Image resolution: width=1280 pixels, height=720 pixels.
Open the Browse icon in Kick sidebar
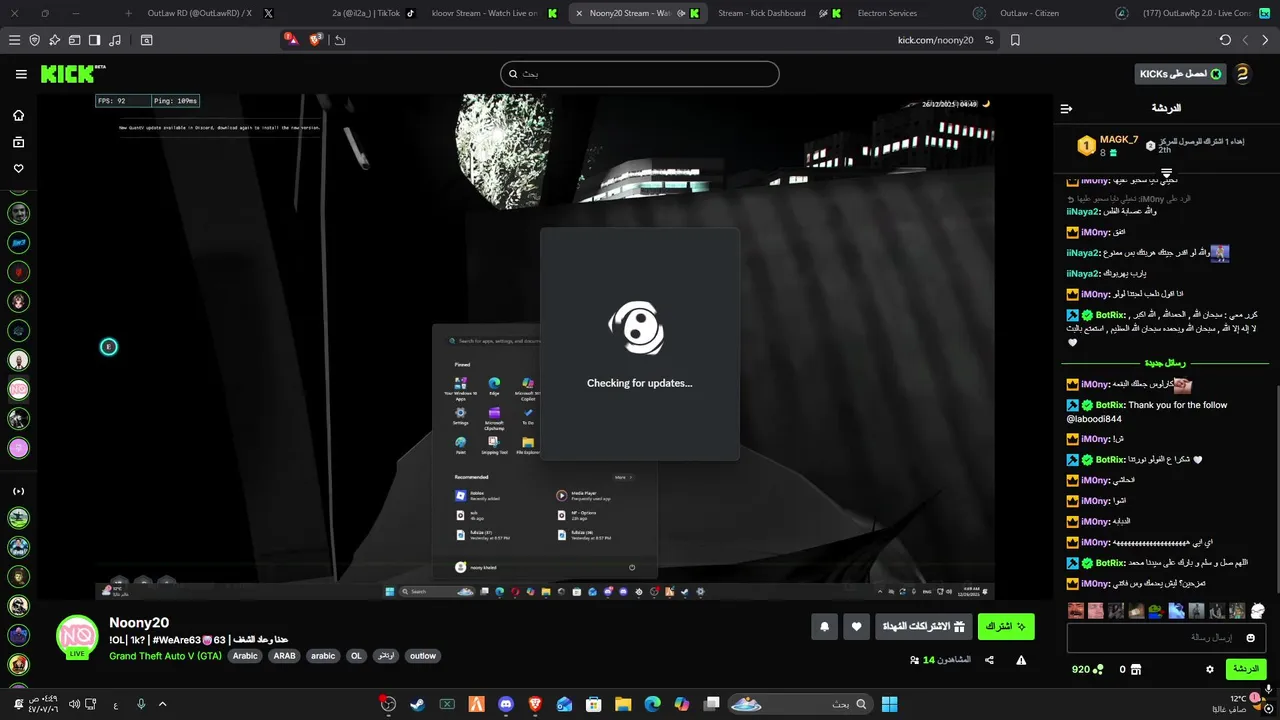pyautogui.click(x=18, y=142)
